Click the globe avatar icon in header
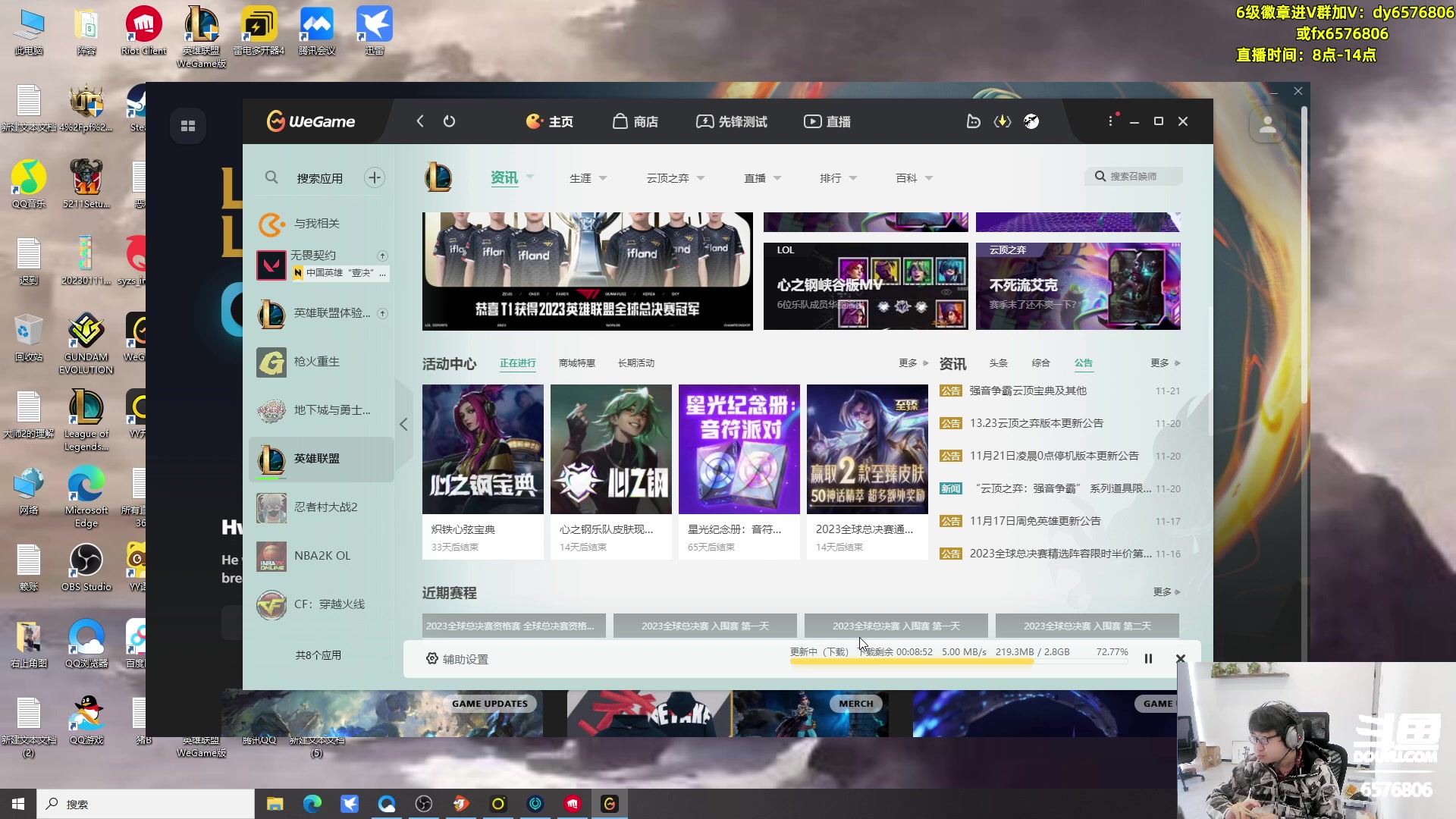This screenshot has height=819, width=1456. (1031, 121)
